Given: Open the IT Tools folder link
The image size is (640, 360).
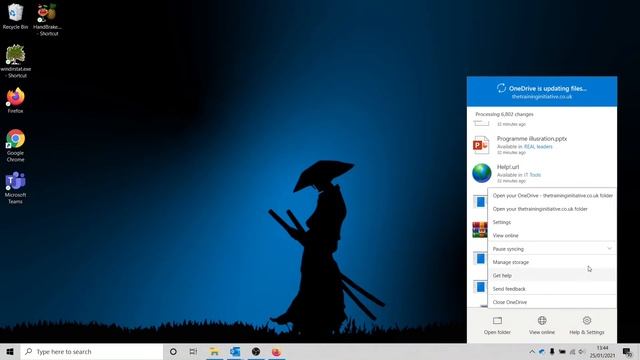Looking at the screenshot, I should (x=532, y=175).
